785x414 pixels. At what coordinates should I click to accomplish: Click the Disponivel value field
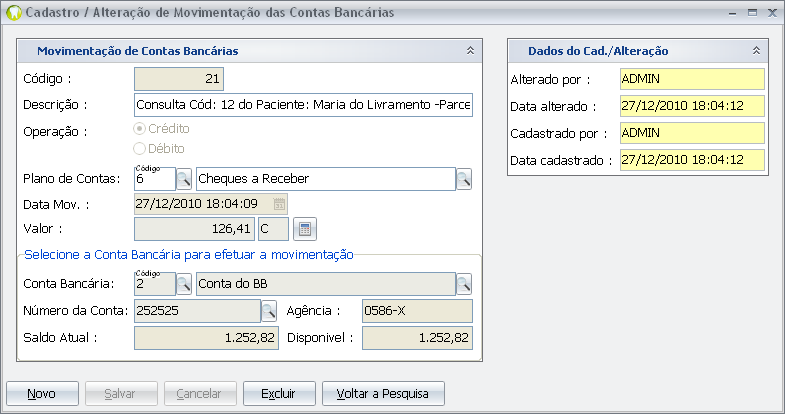point(417,338)
